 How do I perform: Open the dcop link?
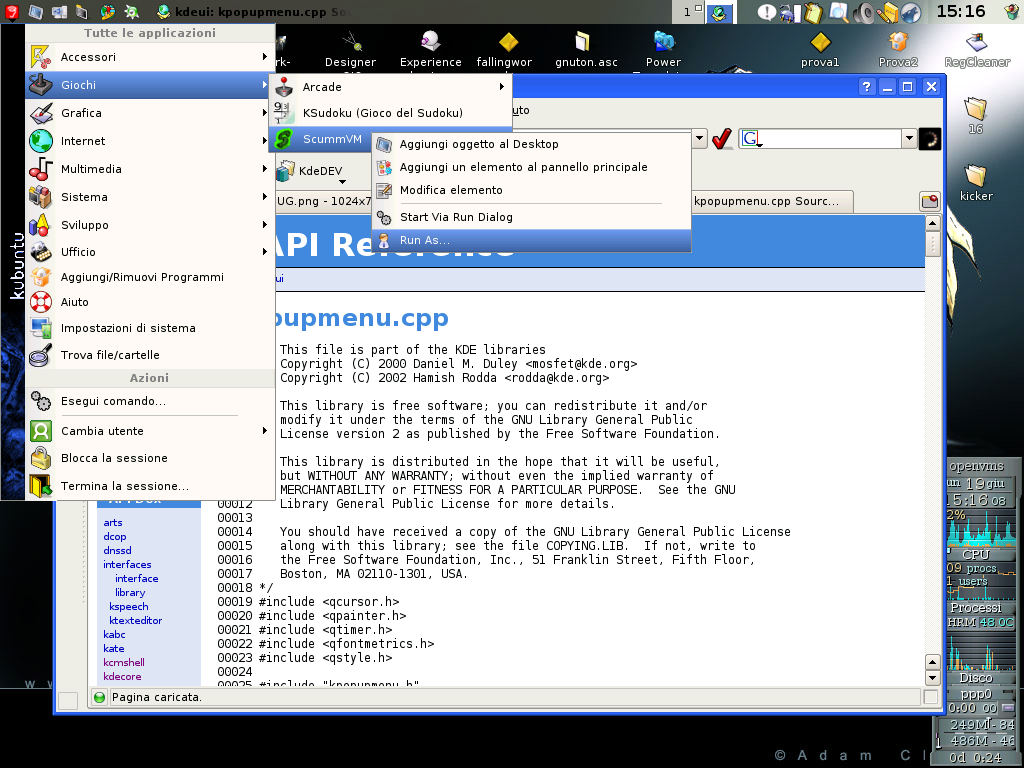tap(114, 536)
